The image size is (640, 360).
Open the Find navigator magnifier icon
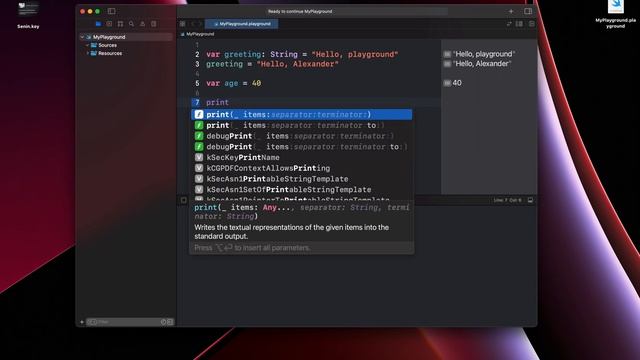(131, 24)
